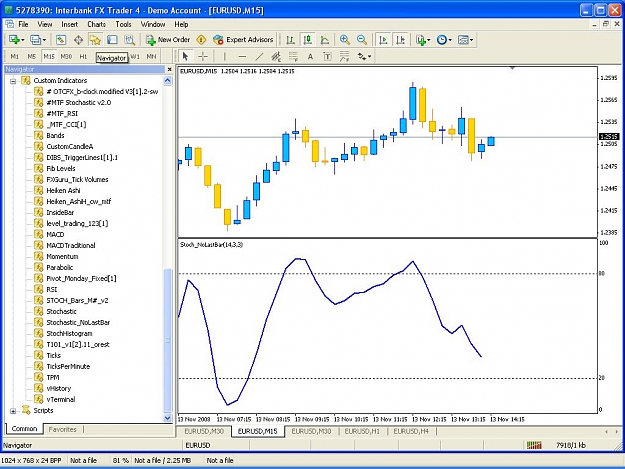Open the Tools menu

(123, 24)
